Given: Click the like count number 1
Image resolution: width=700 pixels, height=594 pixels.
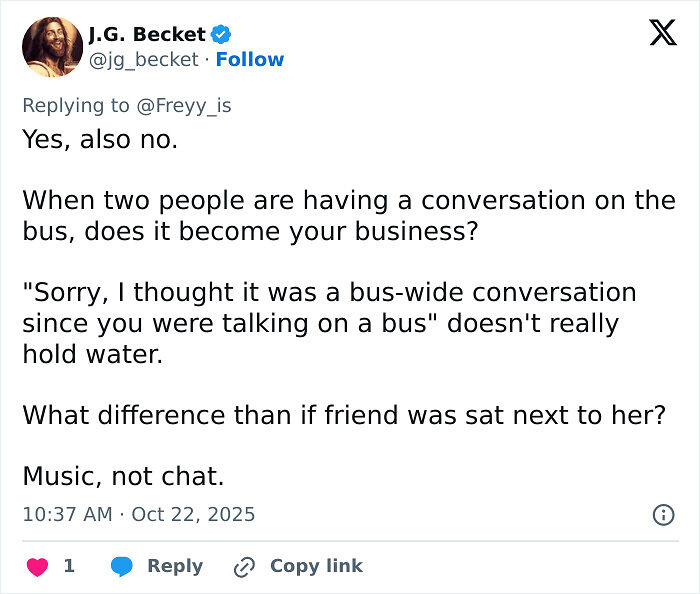Looking at the screenshot, I should (x=69, y=566).
